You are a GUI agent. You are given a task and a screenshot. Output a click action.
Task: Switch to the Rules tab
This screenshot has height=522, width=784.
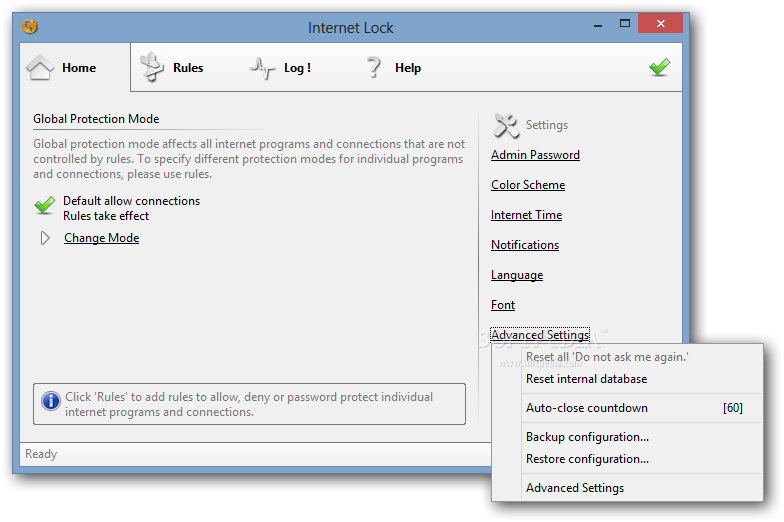pos(187,68)
